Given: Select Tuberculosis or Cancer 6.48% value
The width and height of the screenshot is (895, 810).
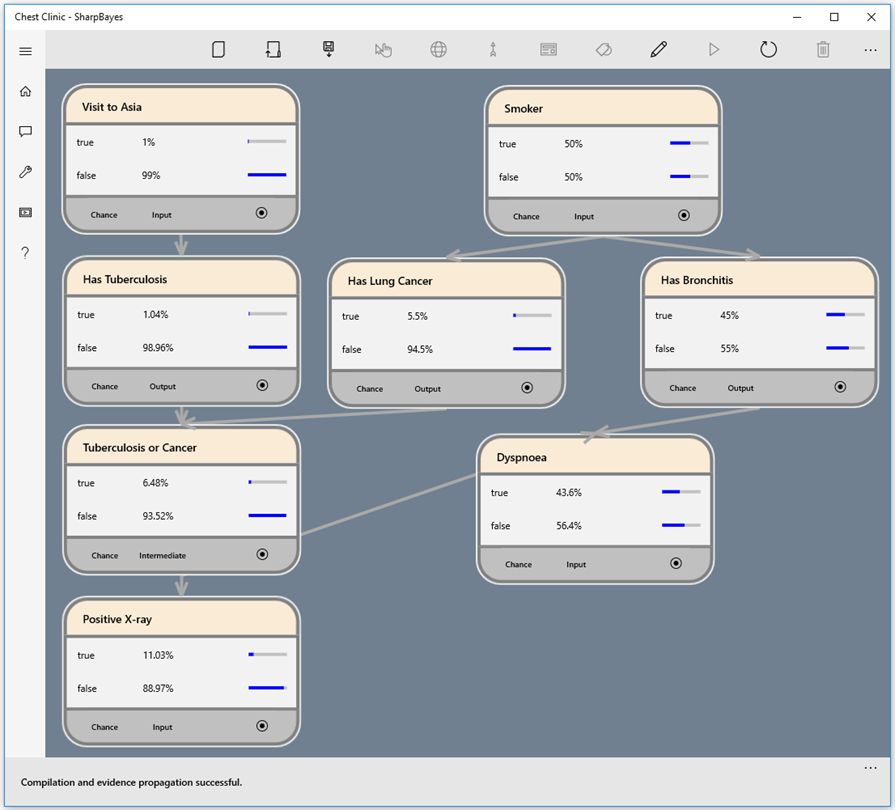Looking at the screenshot, I should point(155,483).
